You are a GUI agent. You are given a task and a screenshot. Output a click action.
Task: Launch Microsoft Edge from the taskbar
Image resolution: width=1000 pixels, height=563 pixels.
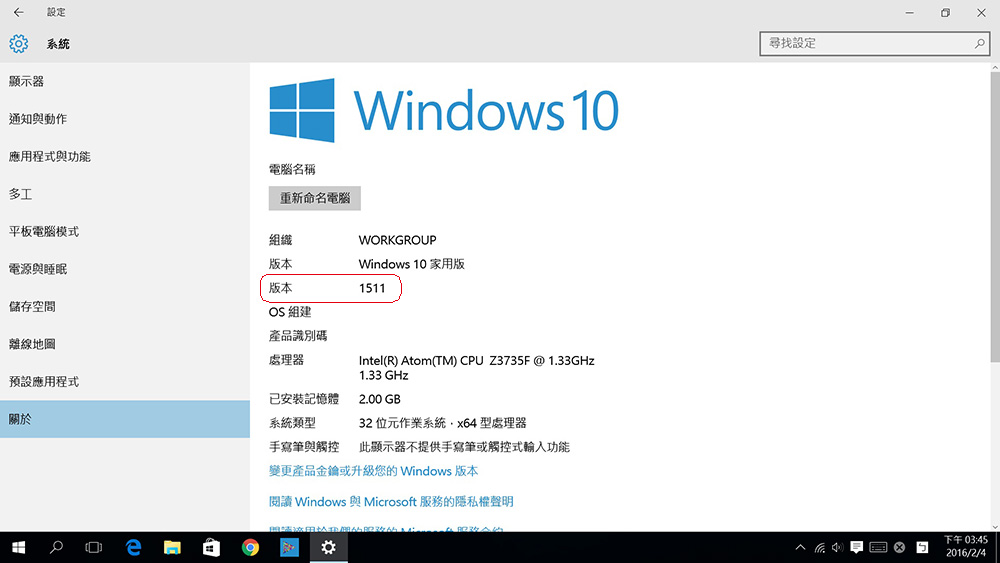133,547
